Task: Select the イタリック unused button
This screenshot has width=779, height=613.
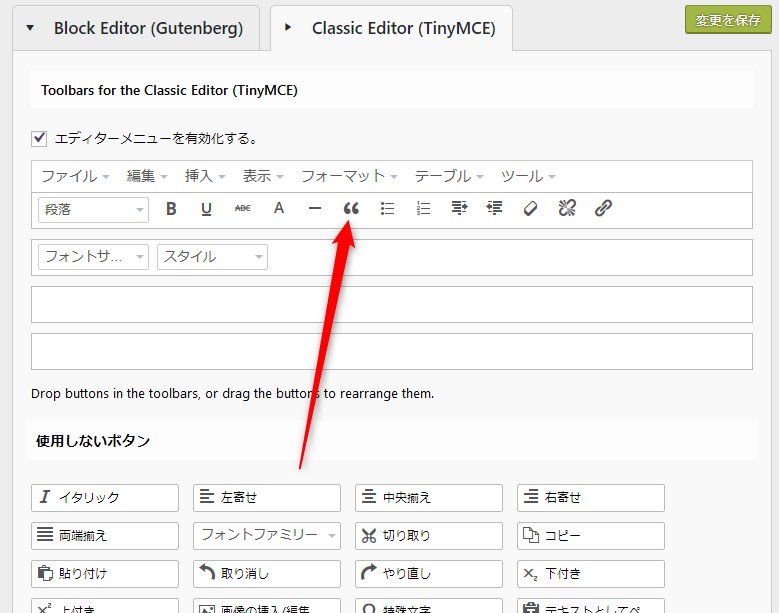Action: (x=105, y=497)
